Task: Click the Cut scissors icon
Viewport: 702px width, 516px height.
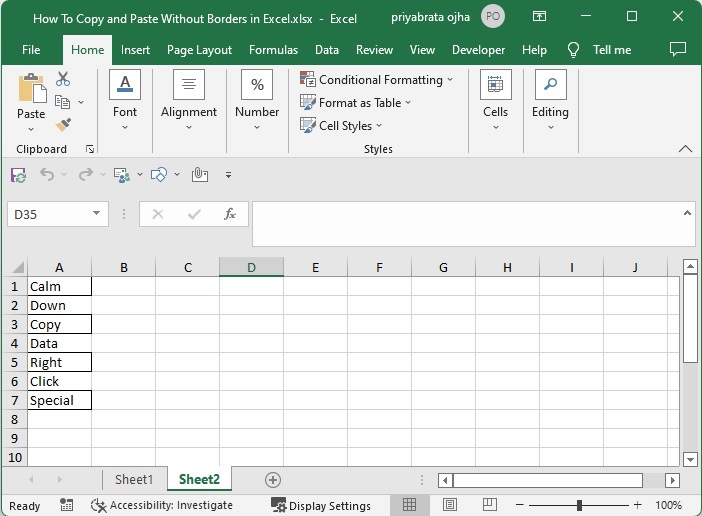Action: coord(63,79)
